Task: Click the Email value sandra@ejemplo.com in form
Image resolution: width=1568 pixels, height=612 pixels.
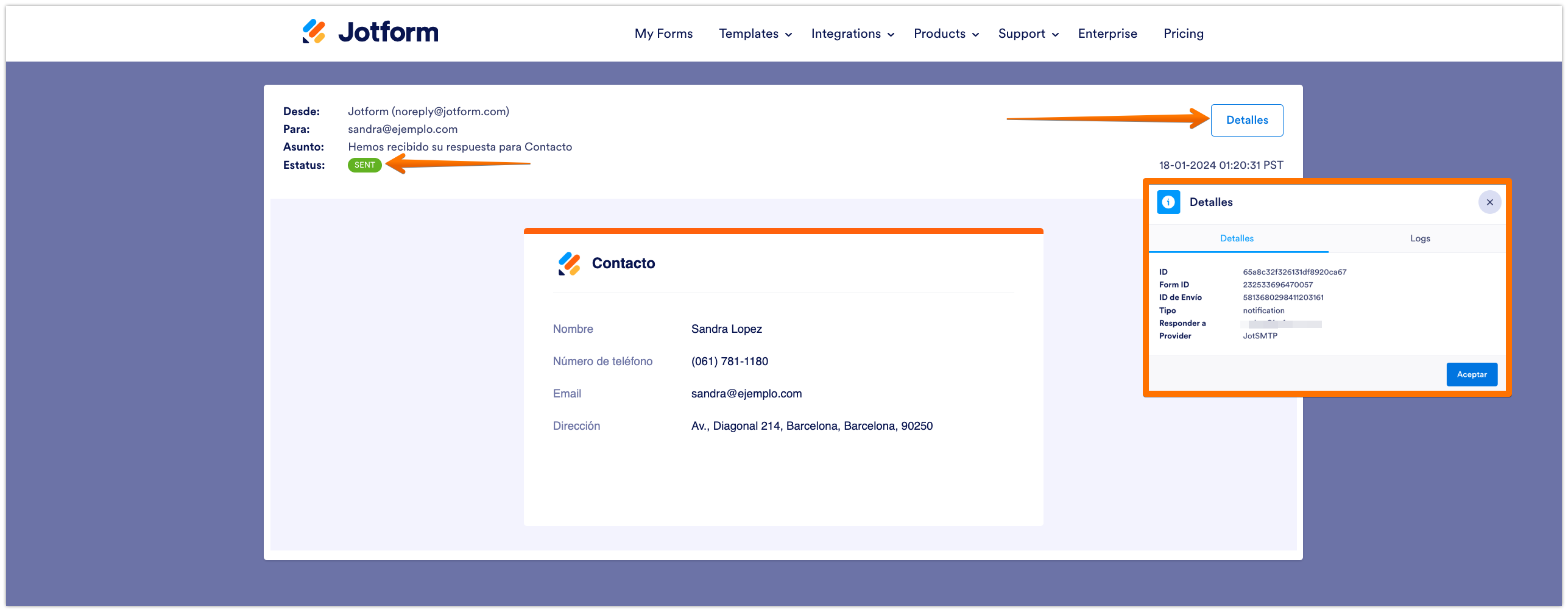Action: click(746, 394)
